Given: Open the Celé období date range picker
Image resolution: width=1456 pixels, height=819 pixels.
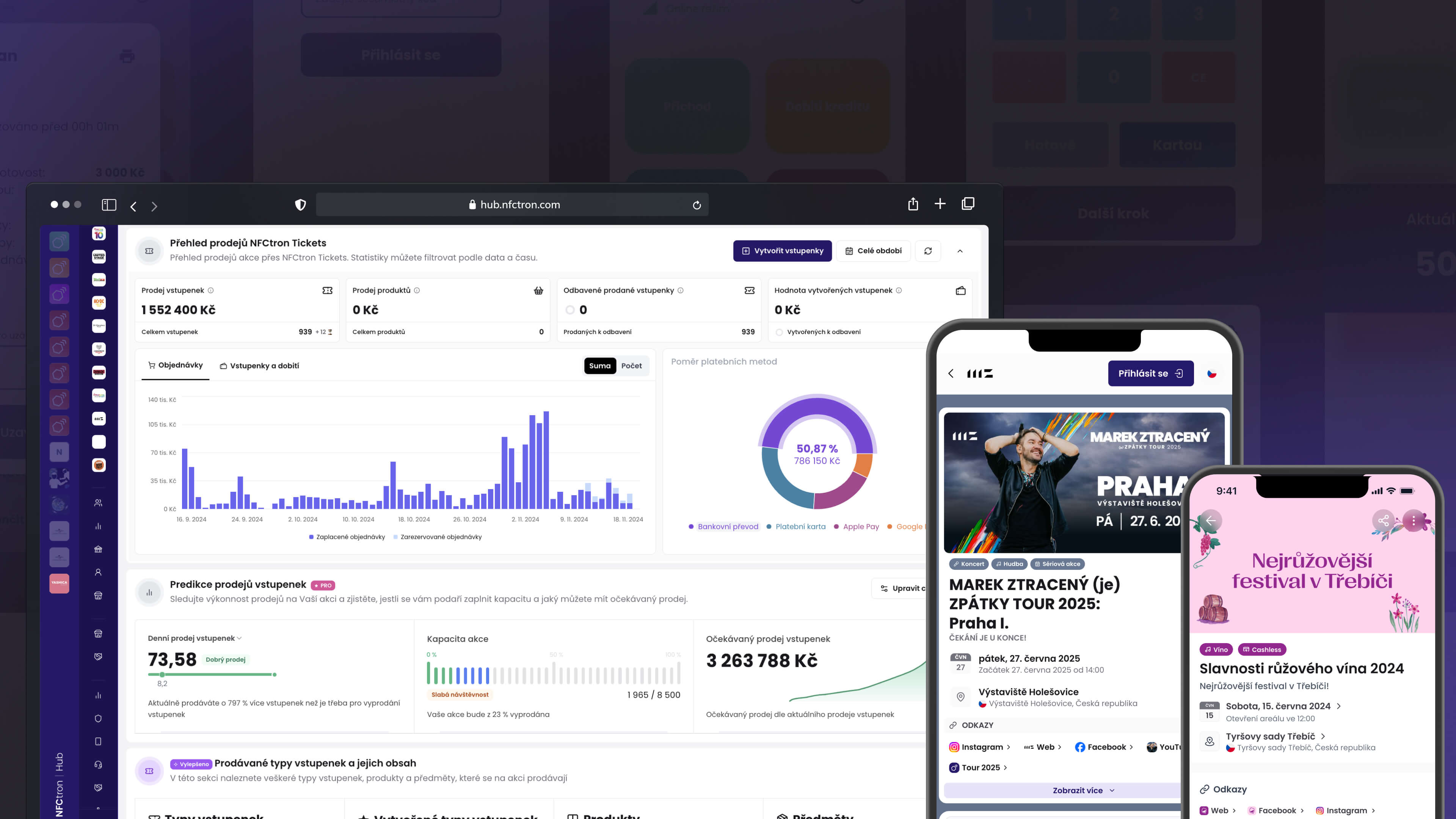Looking at the screenshot, I should point(873,251).
